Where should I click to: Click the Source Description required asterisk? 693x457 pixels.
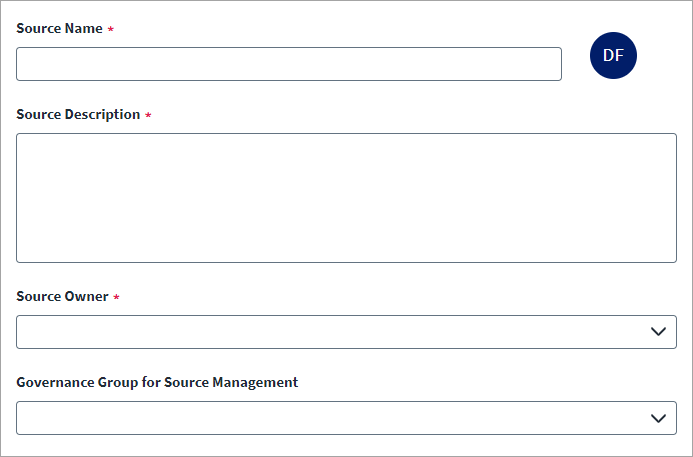coord(148,116)
